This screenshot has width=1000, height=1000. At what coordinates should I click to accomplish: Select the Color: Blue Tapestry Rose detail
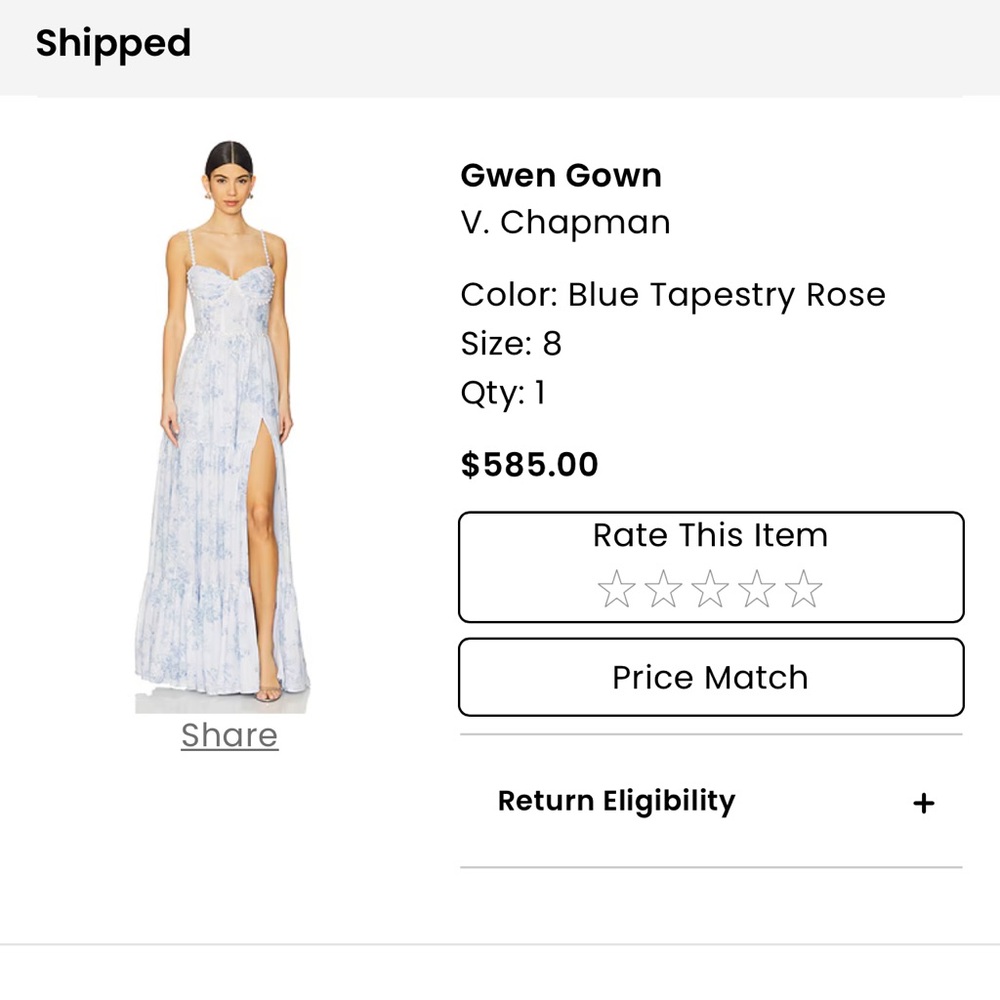672,294
